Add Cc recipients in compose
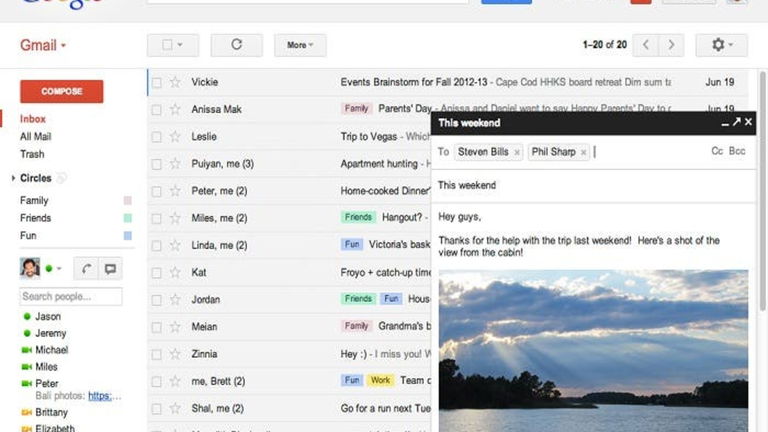This screenshot has width=768, height=432. 717,151
